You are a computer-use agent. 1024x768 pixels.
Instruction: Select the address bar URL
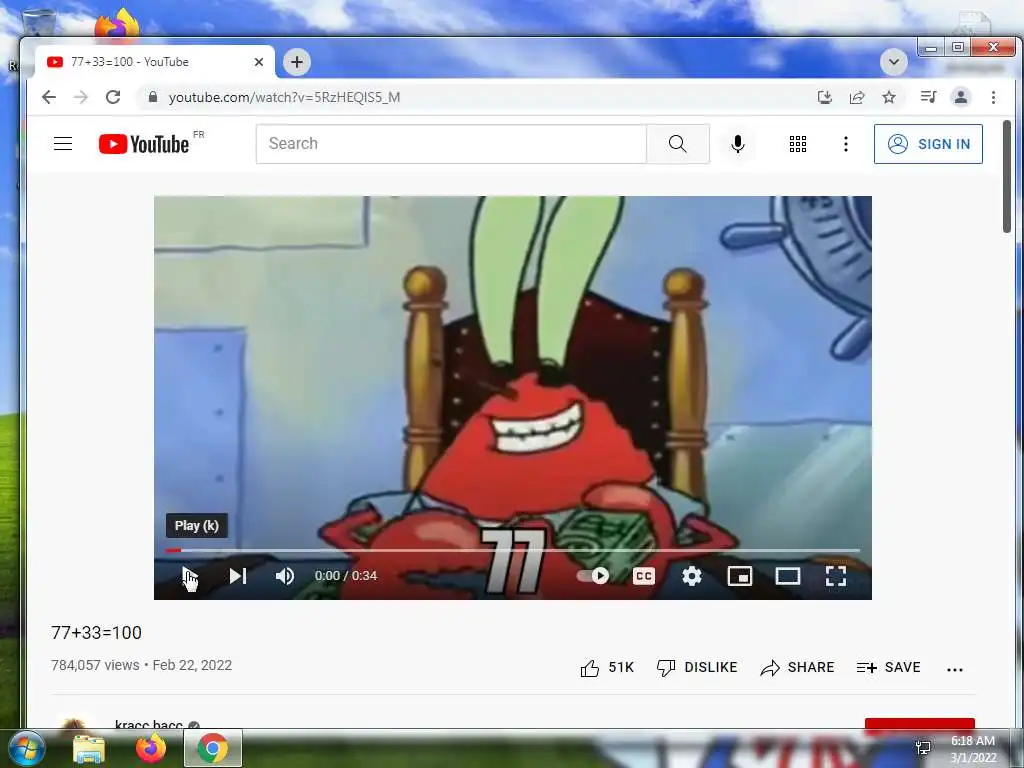coord(284,97)
